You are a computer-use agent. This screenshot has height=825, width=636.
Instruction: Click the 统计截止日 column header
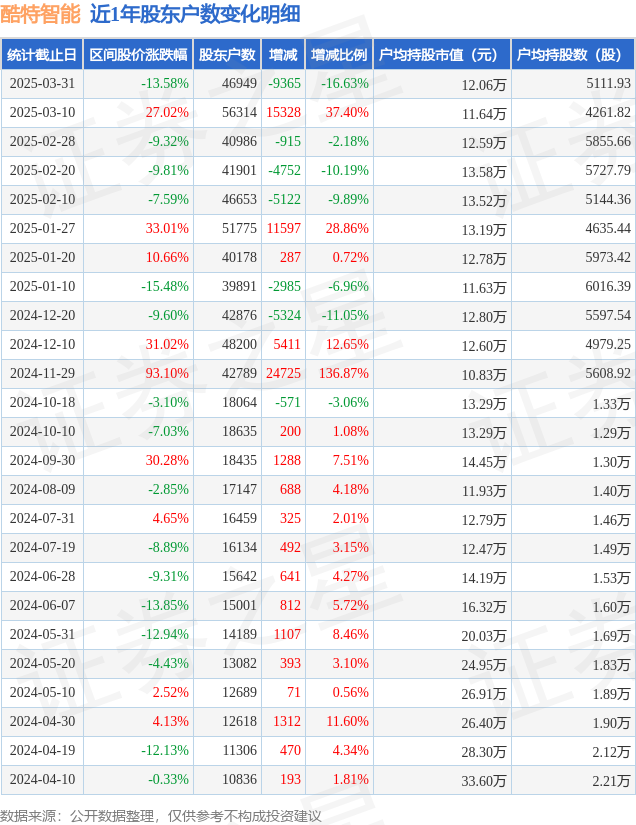click(42, 55)
